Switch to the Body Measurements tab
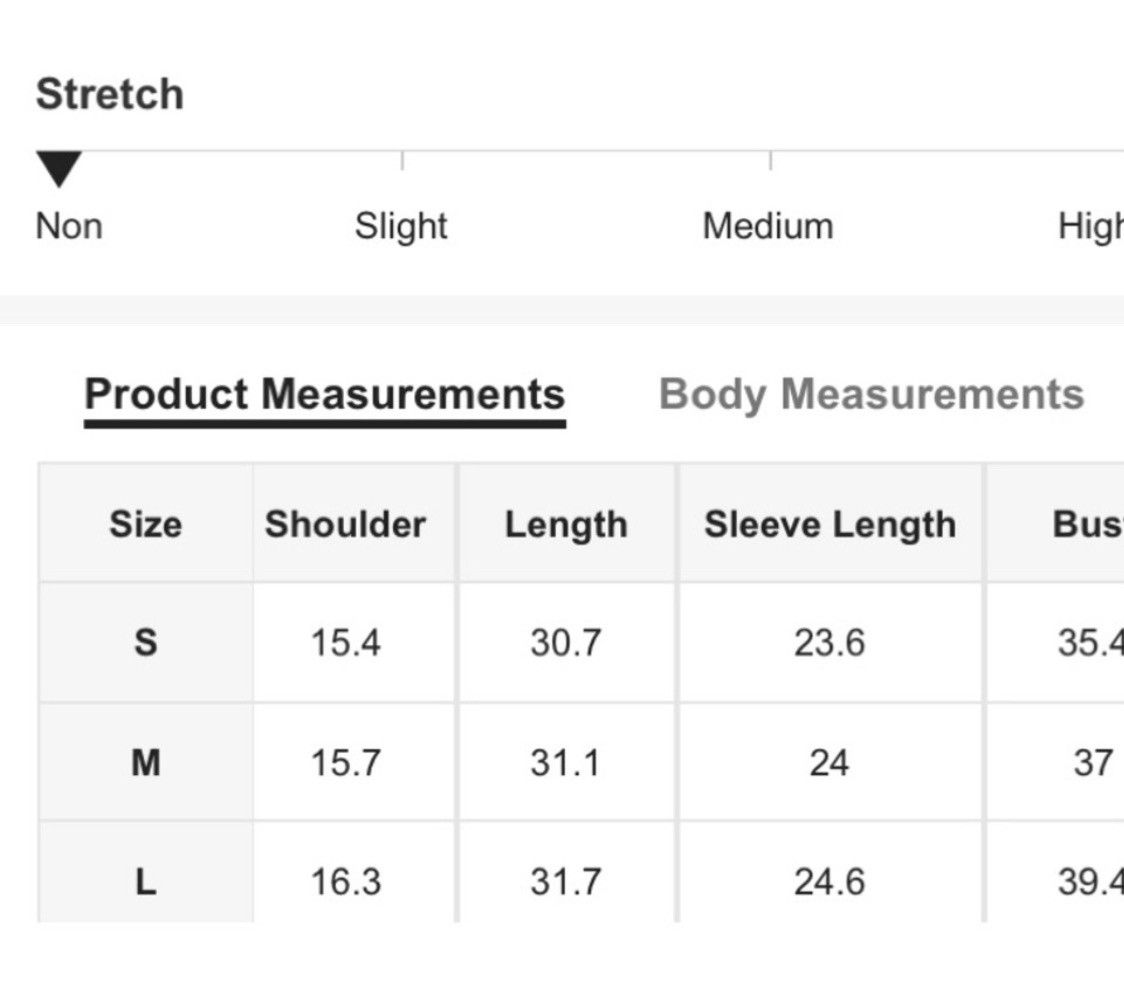This screenshot has height=1000, width=1124. coord(871,394)
